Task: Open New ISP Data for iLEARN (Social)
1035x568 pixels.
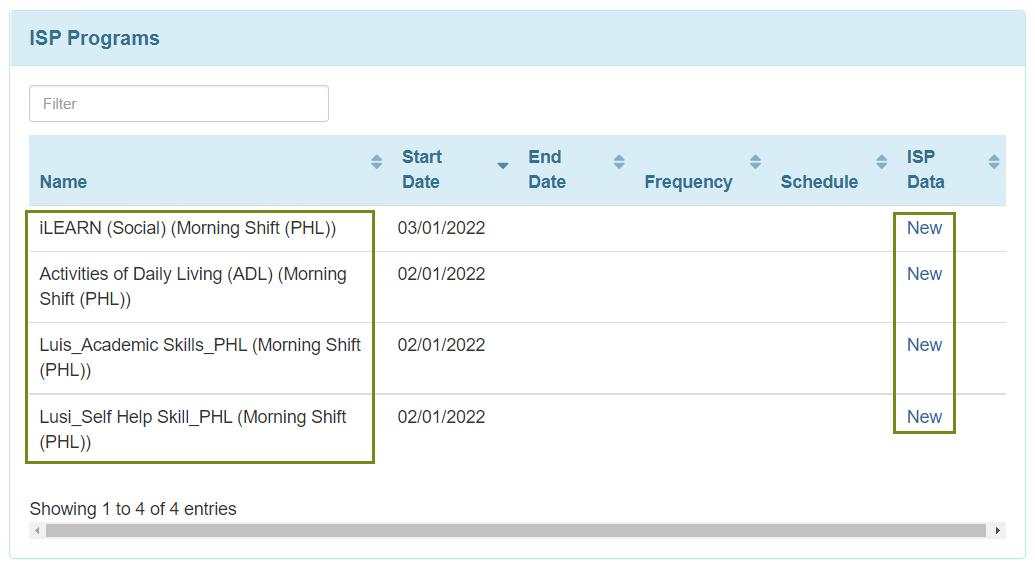Action: click(924, 228)
